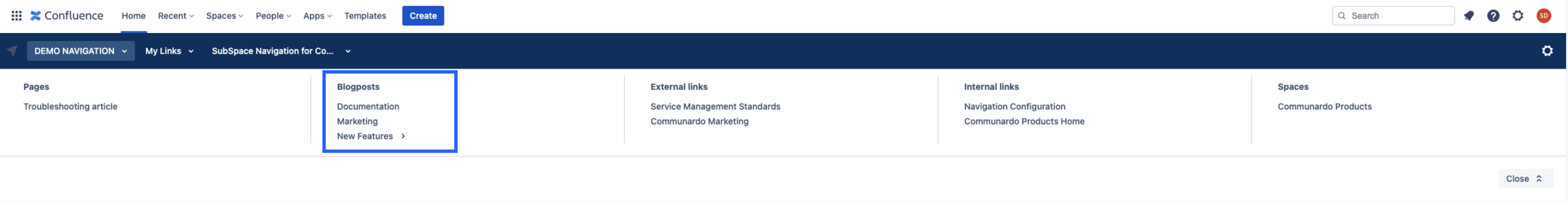
Task: Open the SD user profile avatar
Action: [1543, 16]
